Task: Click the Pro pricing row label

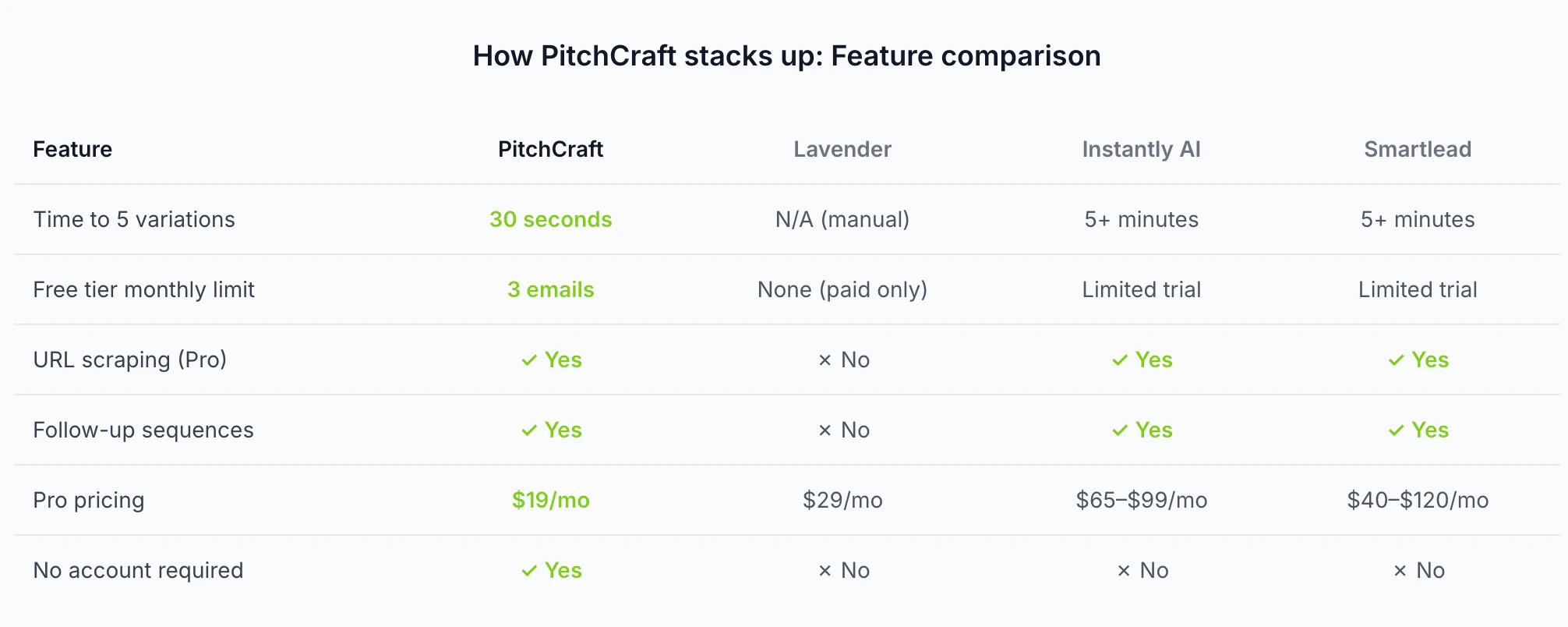Action: pyautogui.click(x=89, y=500)
